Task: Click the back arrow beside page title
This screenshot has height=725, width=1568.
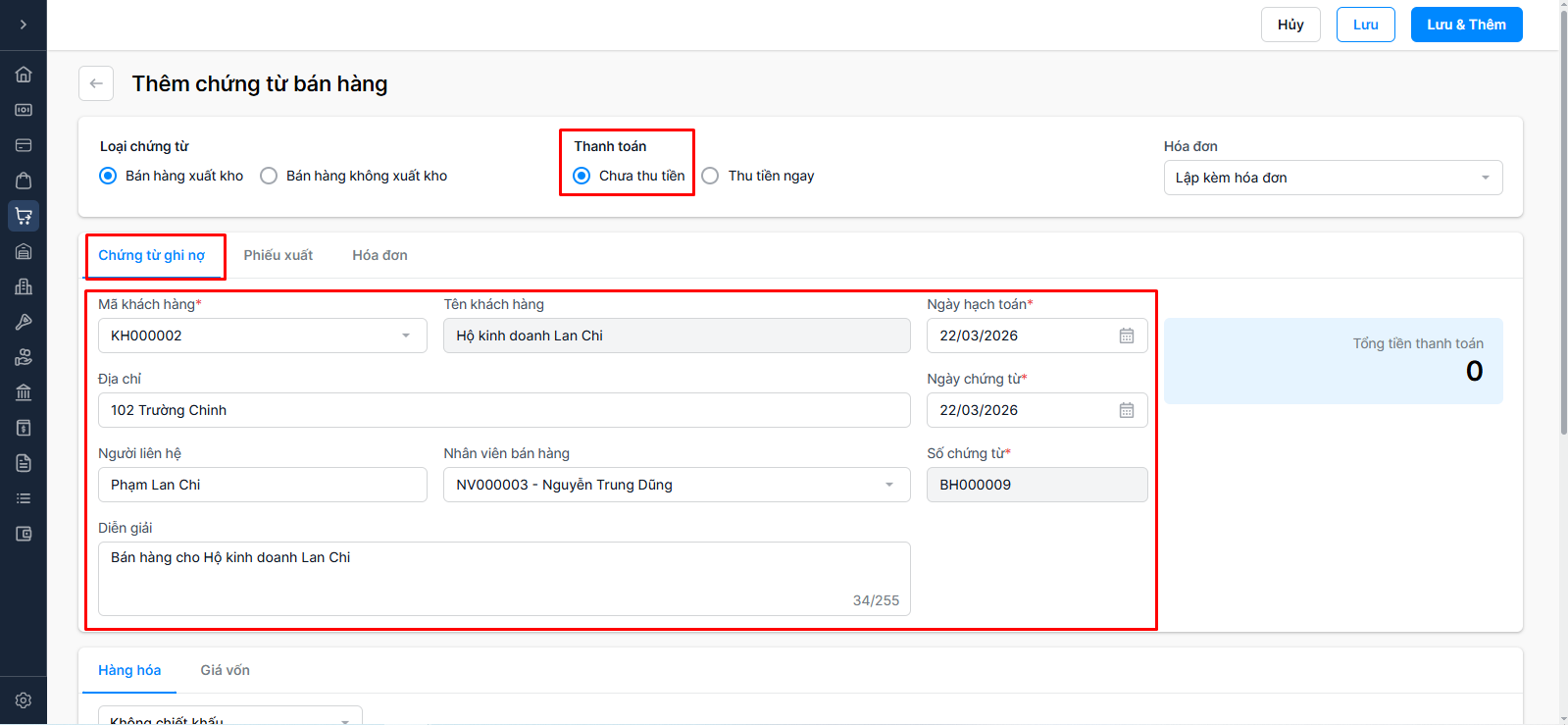Action: (x=96, y=83)
